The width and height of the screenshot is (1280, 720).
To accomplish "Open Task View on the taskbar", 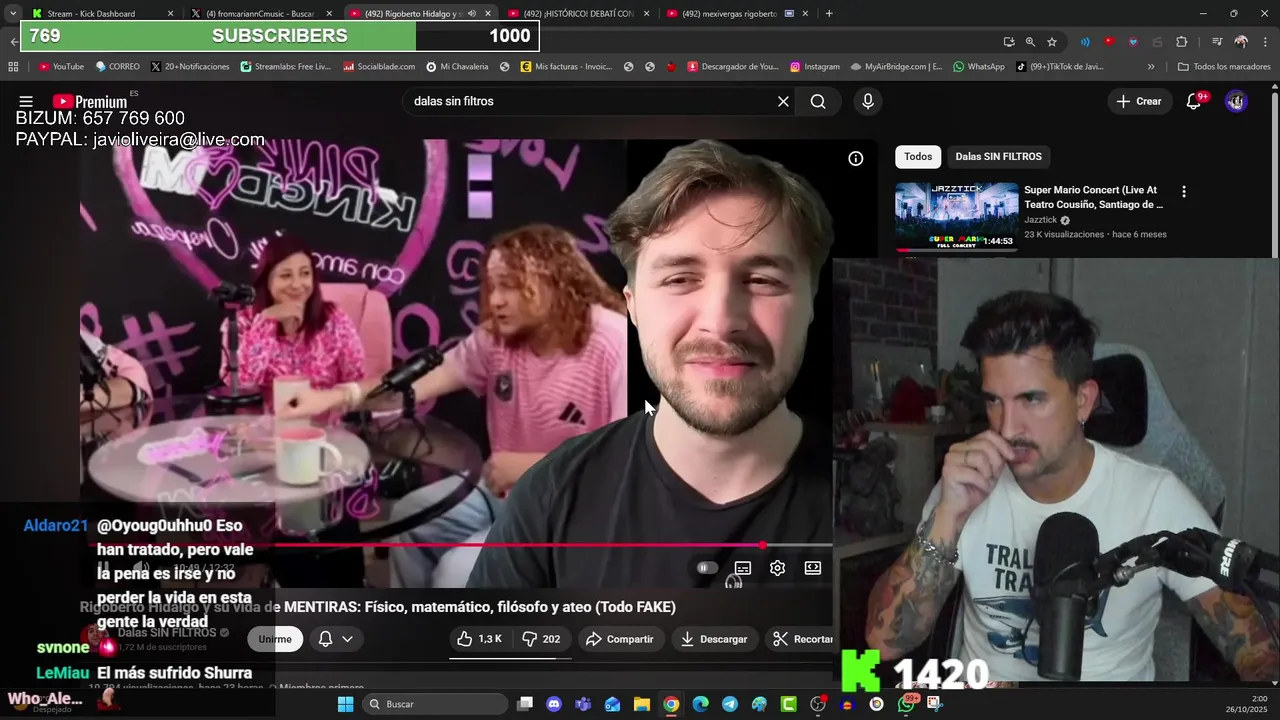I will click(525, 704).
